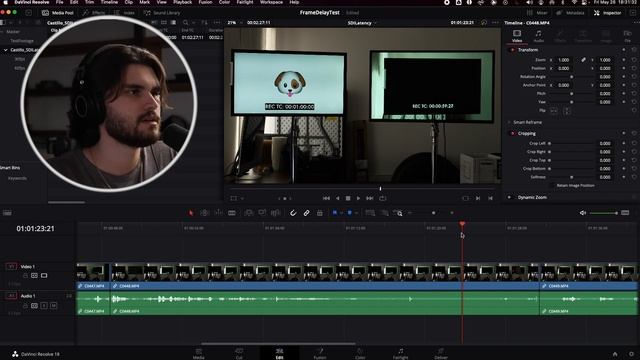This screenshot has width=640, height=360.
Task: Open the File tab in Inspector
Action: (x=627, y=36)
